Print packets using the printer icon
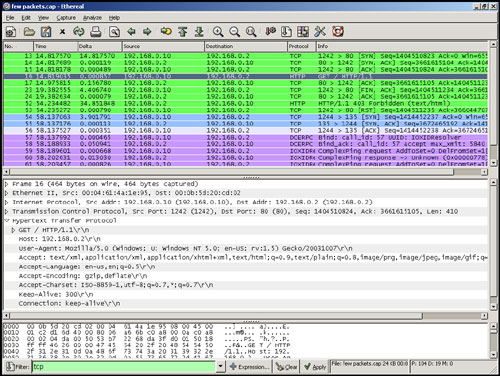The width and height of the screenshot is (500, 376). click(x=96, y=32)
